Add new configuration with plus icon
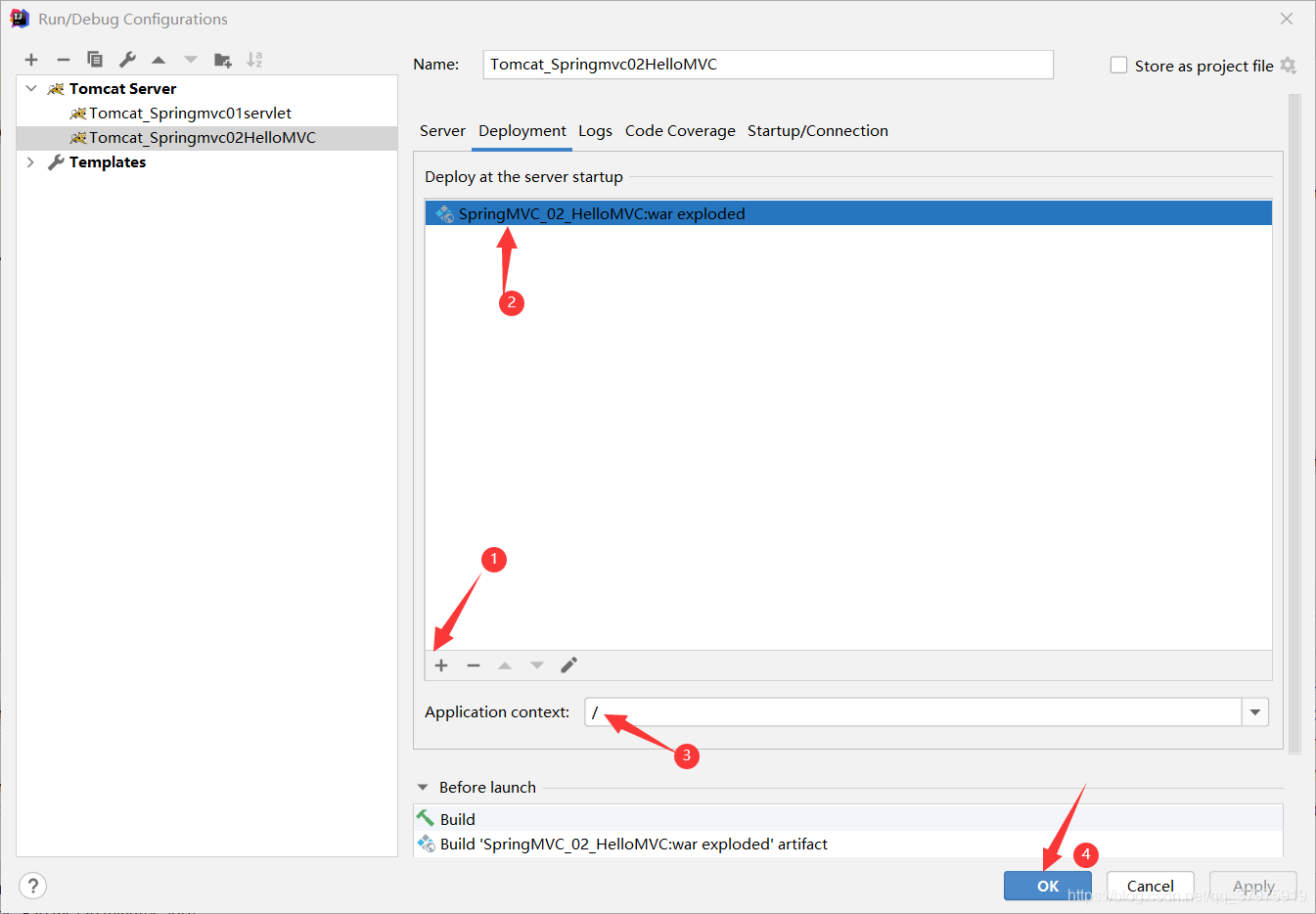 tap(31, 60)
